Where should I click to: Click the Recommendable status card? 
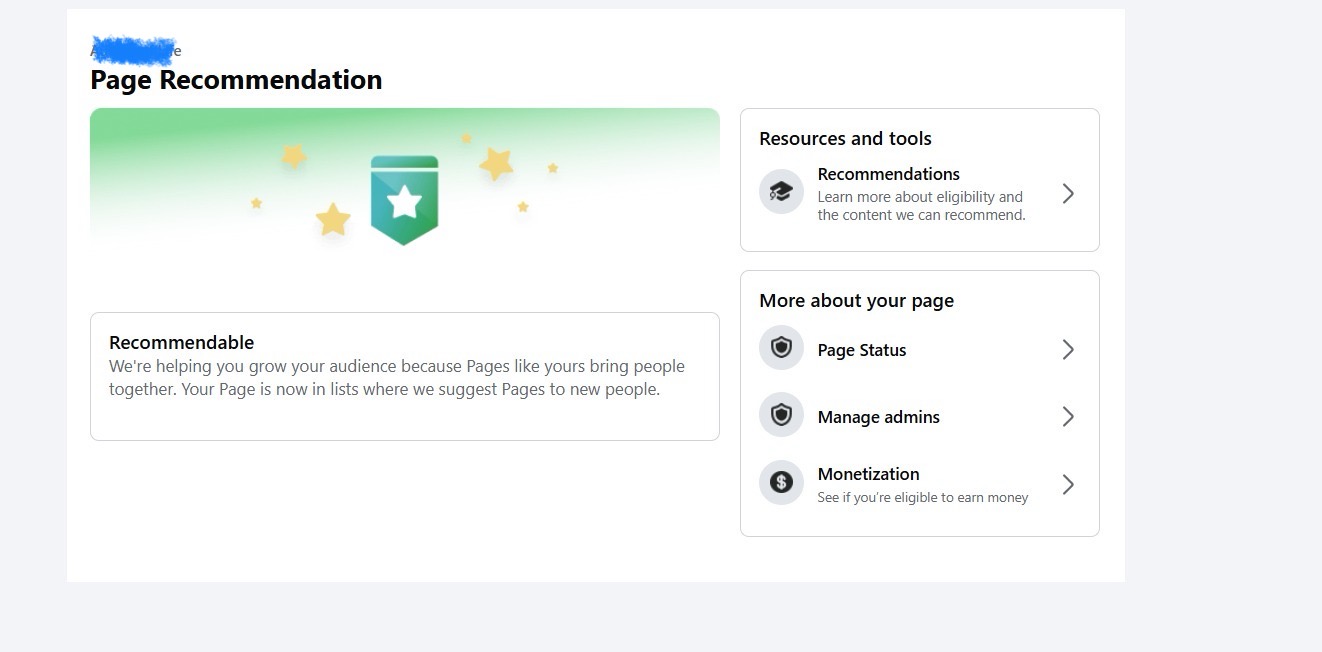click(x=404, y=376)
